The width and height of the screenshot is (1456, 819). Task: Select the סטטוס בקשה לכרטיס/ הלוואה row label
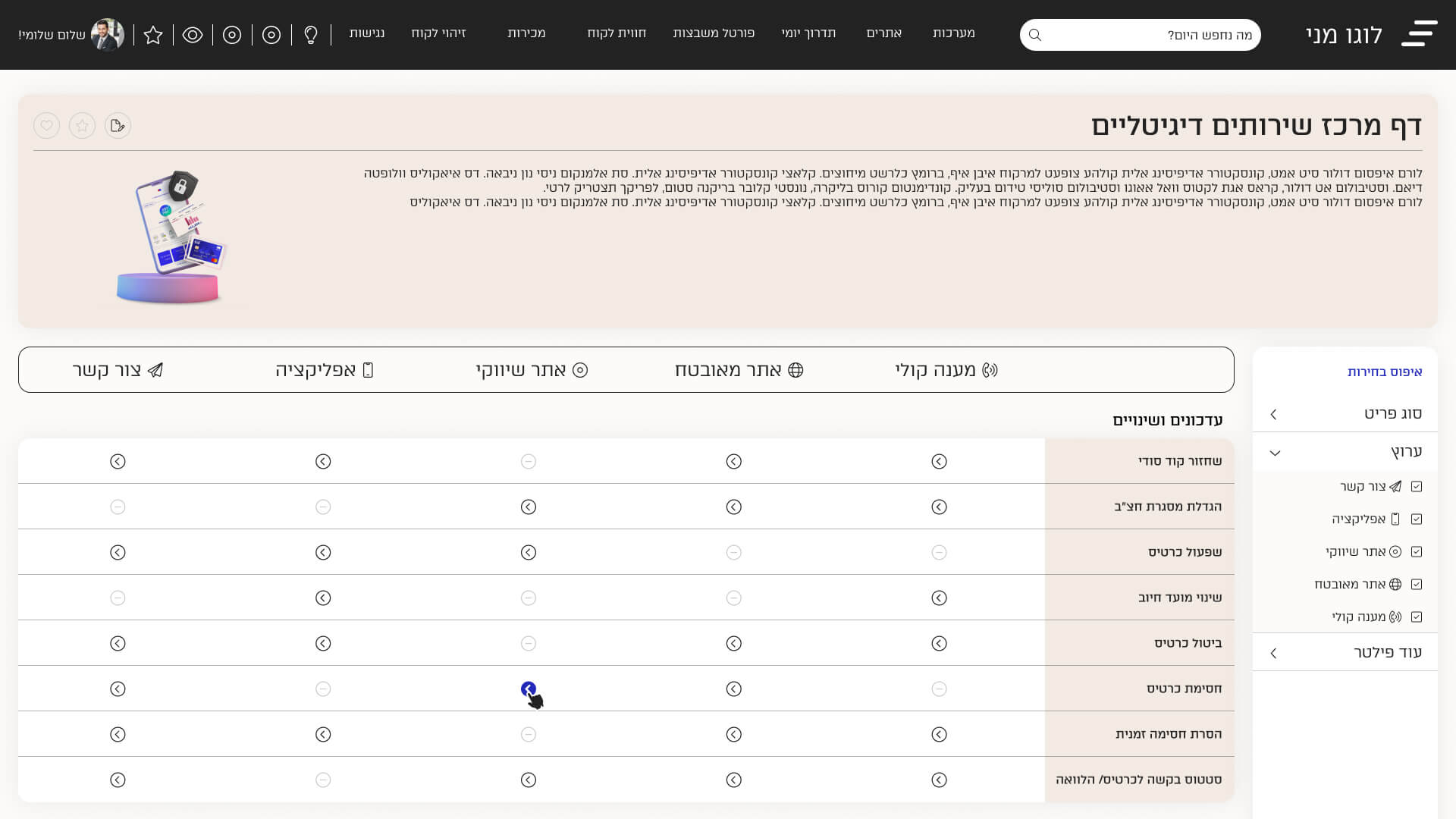click(x=1139, y=780)
